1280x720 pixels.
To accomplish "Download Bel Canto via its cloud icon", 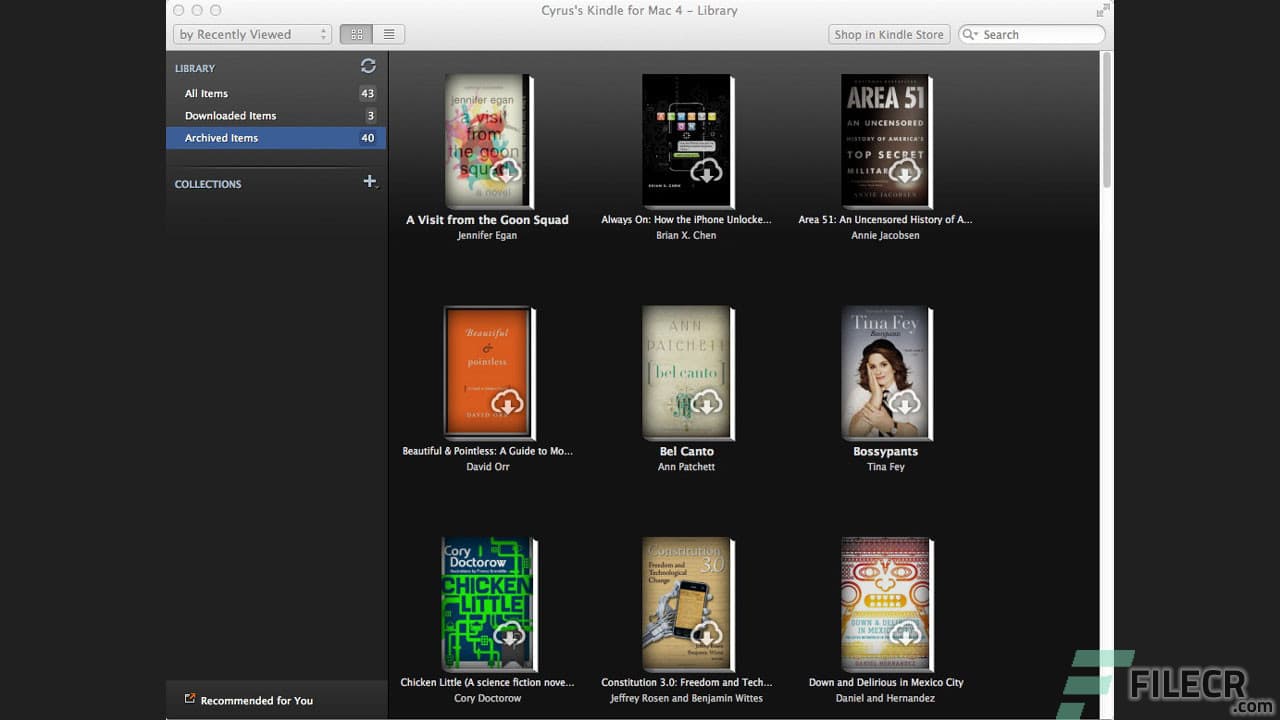I will point(707,403).
